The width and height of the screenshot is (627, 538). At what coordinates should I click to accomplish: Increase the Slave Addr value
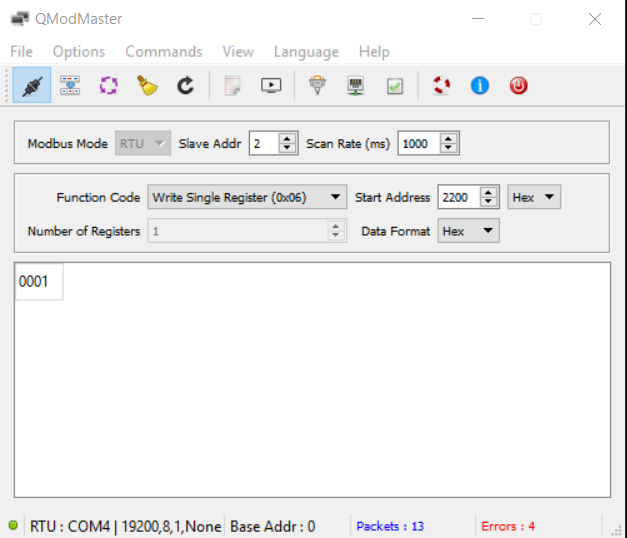coord(287,138)
